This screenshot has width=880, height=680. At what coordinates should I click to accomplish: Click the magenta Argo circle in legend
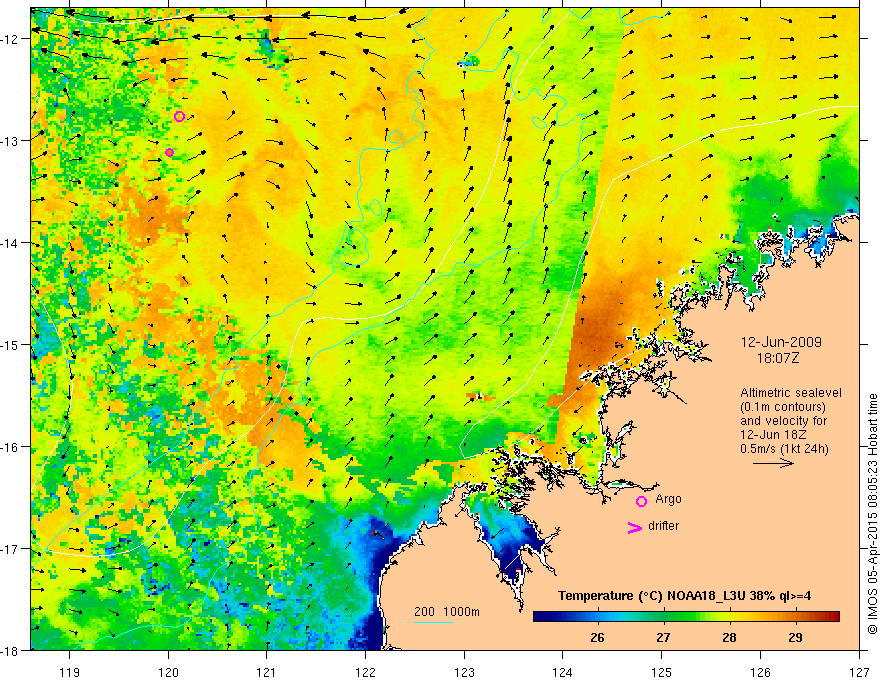[641, 501]
